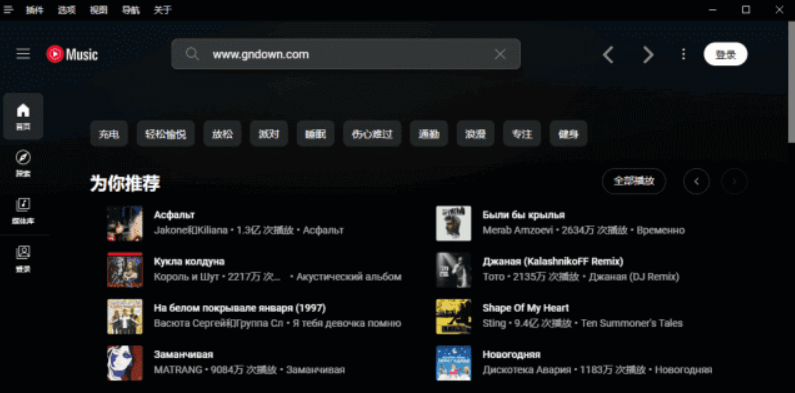Open the artist link Merab Amzoevi

pyautogui.click(x=519, y=230)
